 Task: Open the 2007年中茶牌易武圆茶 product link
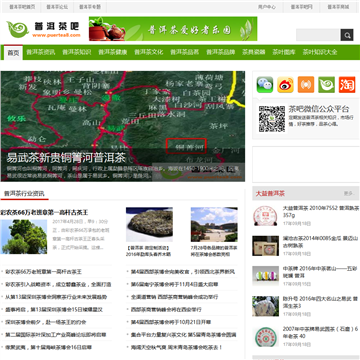point(321,333)
